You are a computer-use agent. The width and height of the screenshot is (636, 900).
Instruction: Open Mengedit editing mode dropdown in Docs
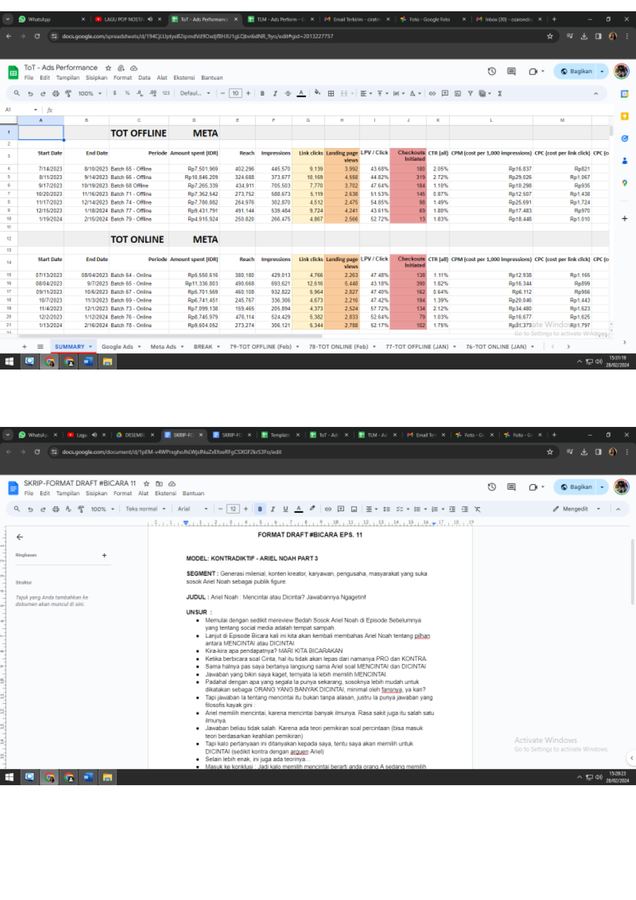coord(576,509)
